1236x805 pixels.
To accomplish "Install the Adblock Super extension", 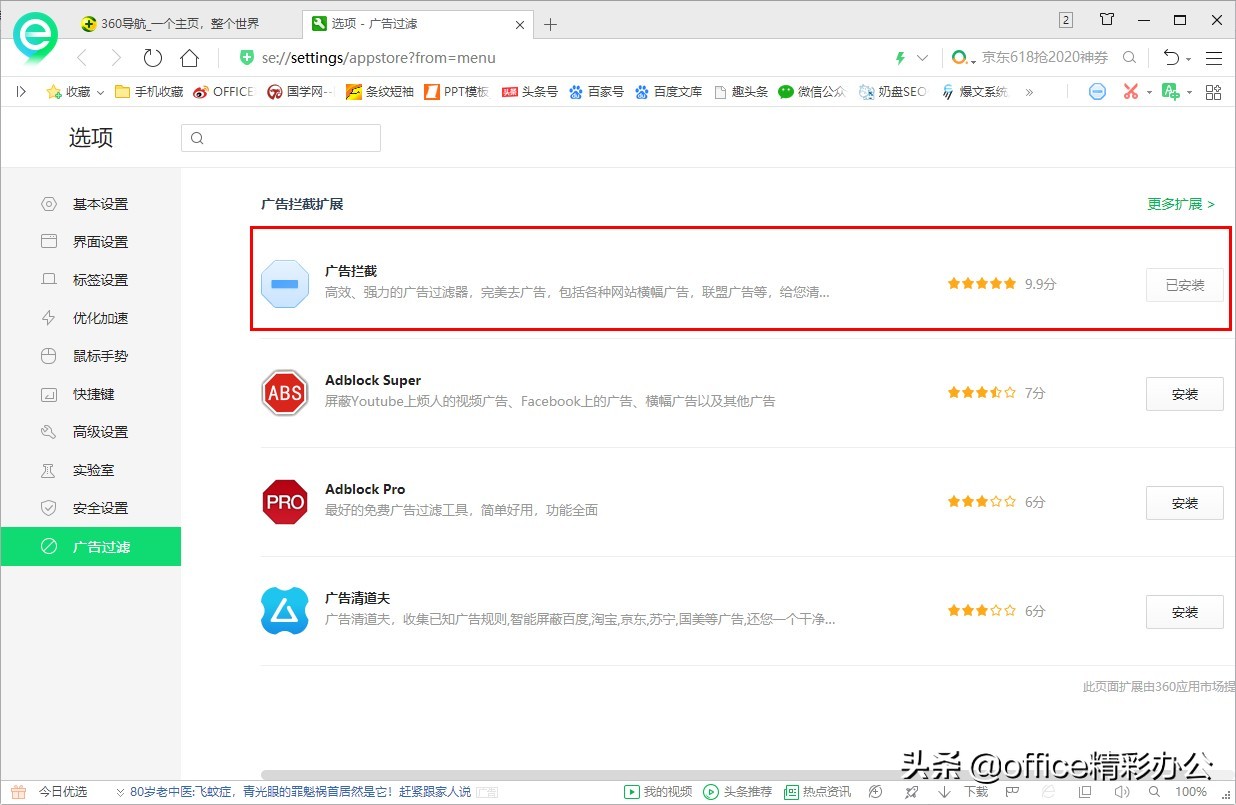I will pos(1184,394).
